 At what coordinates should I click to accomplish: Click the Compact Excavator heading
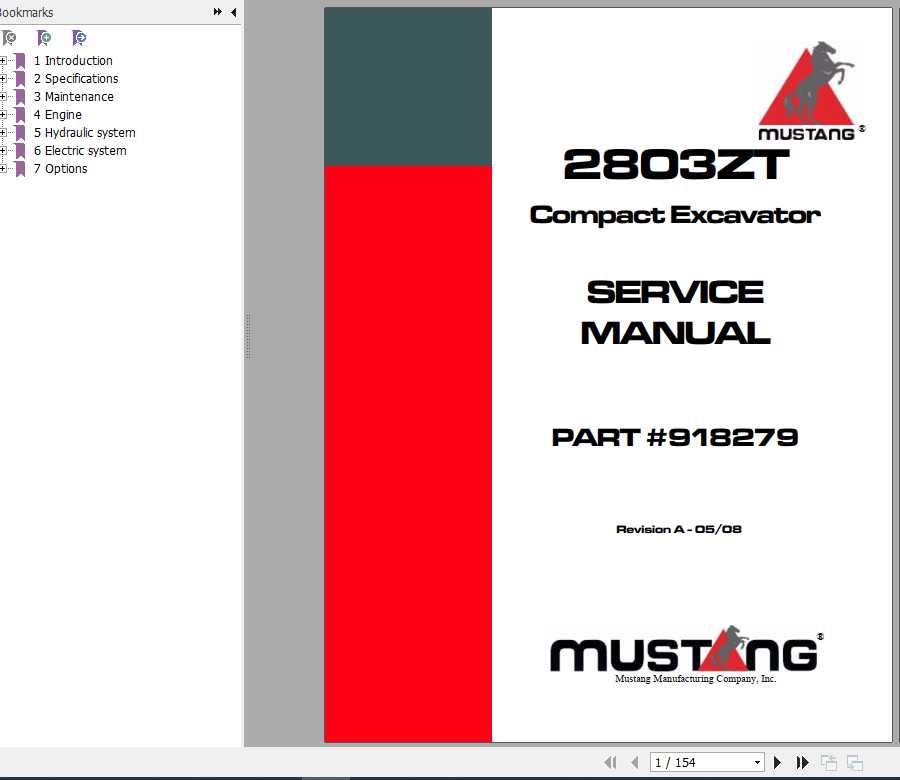675,215
